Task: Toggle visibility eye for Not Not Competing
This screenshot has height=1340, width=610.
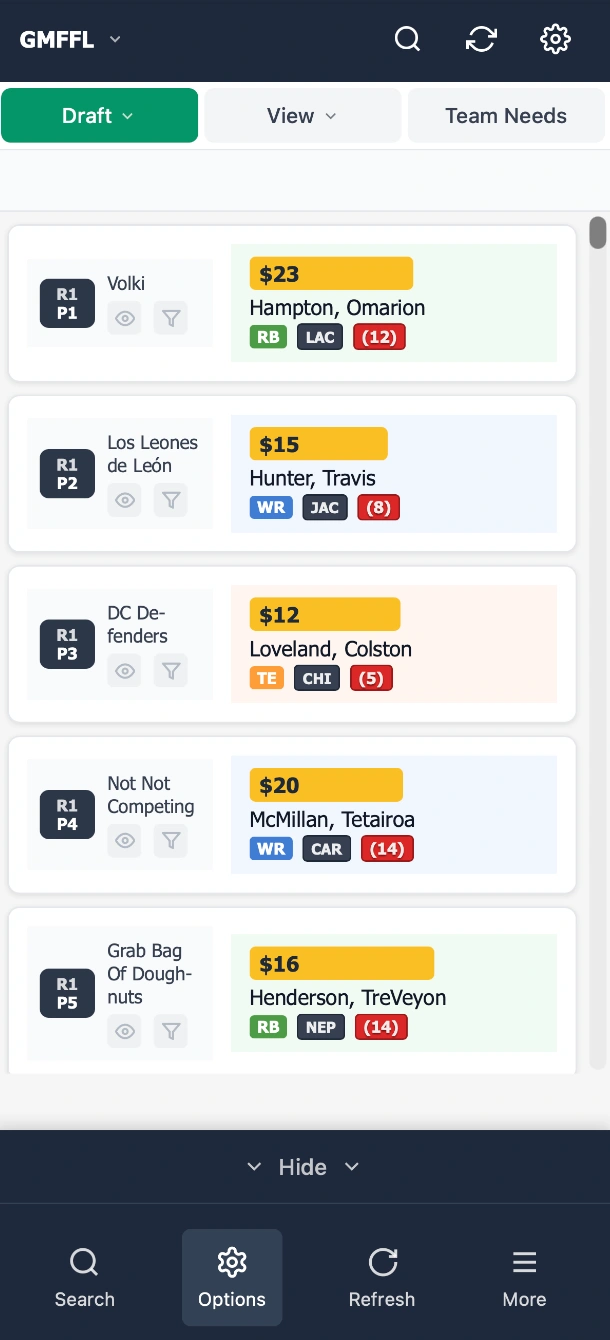Action: coord(124,841)
